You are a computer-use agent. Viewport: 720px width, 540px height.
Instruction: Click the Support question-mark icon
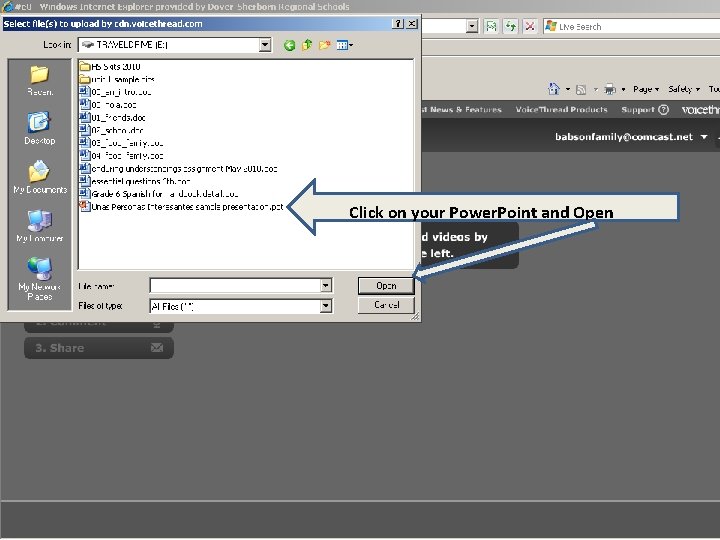[x=663, y=110]
